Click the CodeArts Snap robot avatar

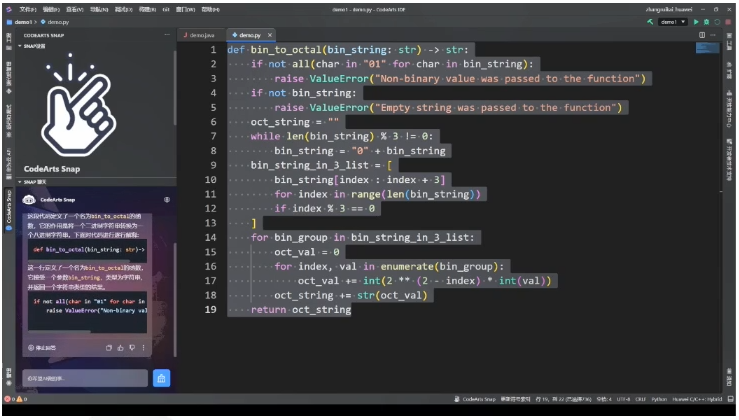[x=29, y=200]
